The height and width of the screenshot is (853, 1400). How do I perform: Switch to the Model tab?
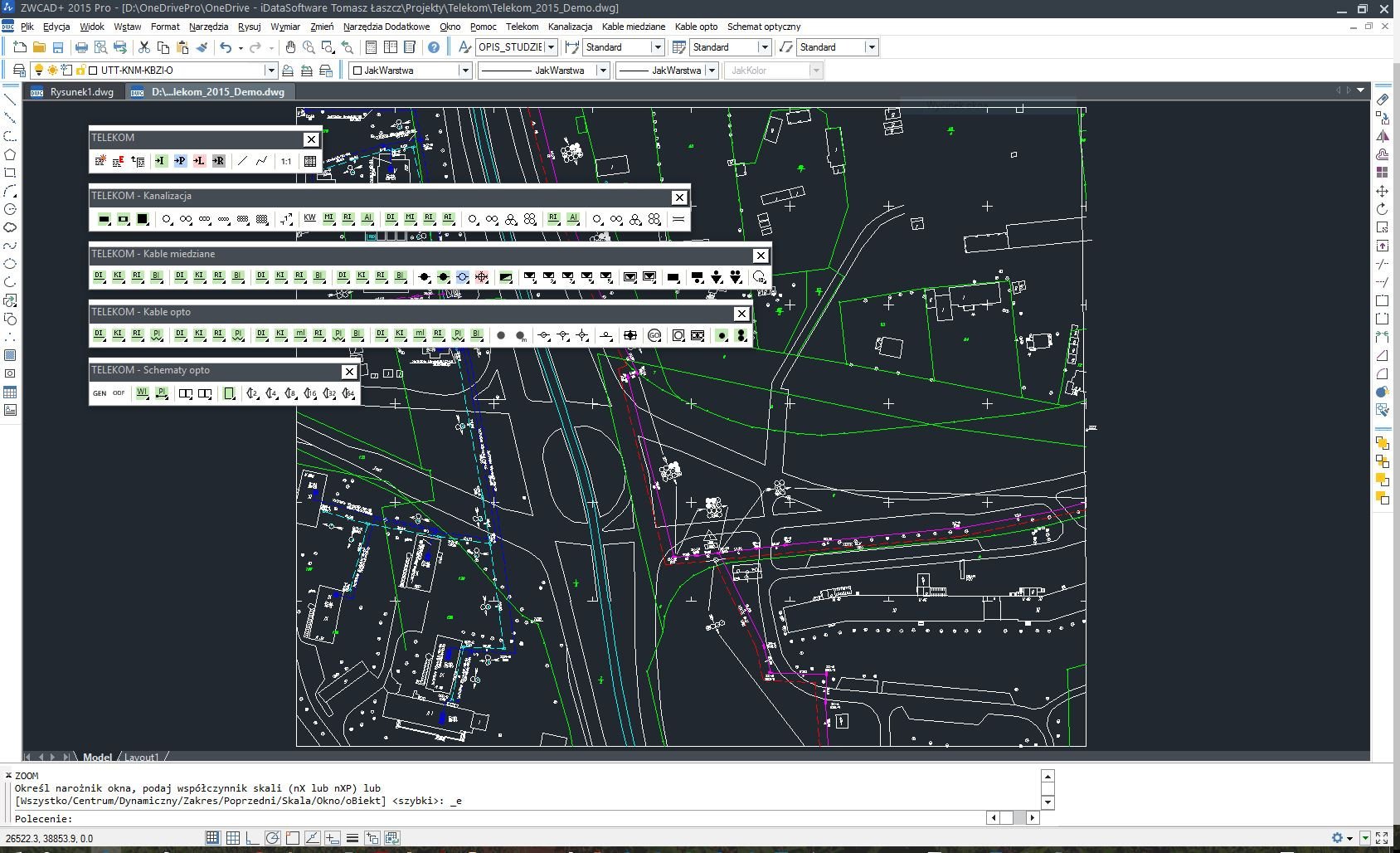(x=97, y=757)
